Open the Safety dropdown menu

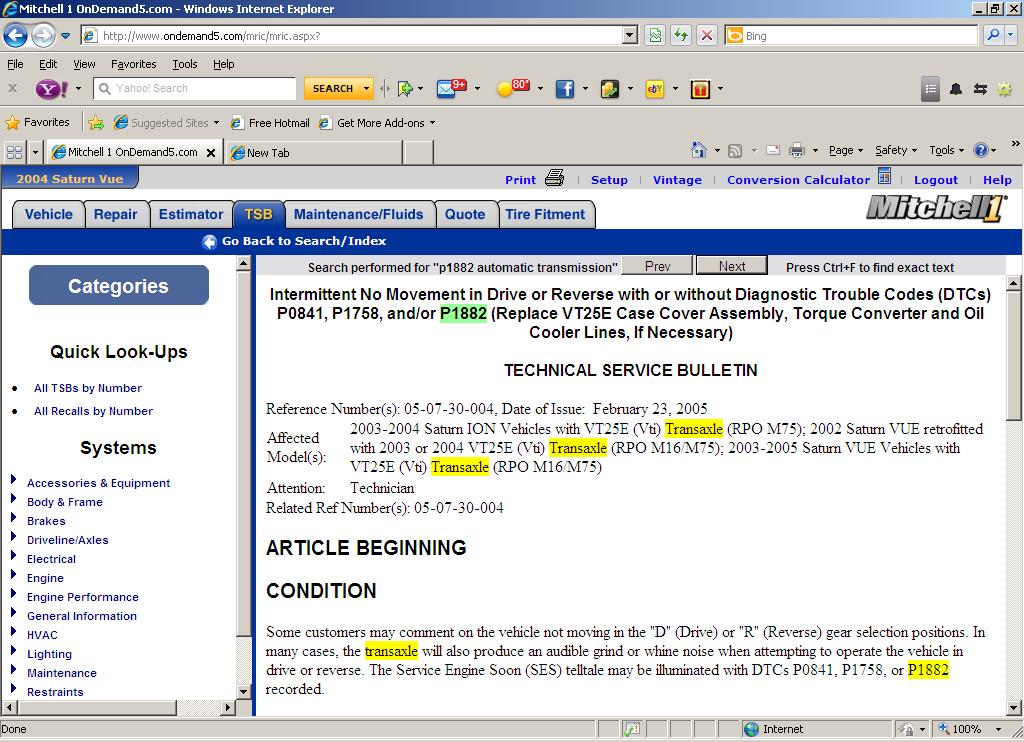[896, 151]
